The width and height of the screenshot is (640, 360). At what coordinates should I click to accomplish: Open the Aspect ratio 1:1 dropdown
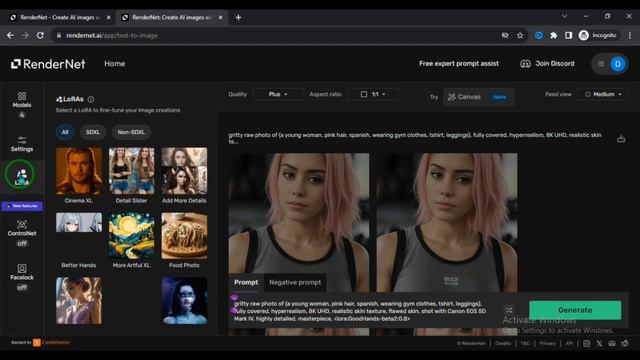tap(373, 94)
